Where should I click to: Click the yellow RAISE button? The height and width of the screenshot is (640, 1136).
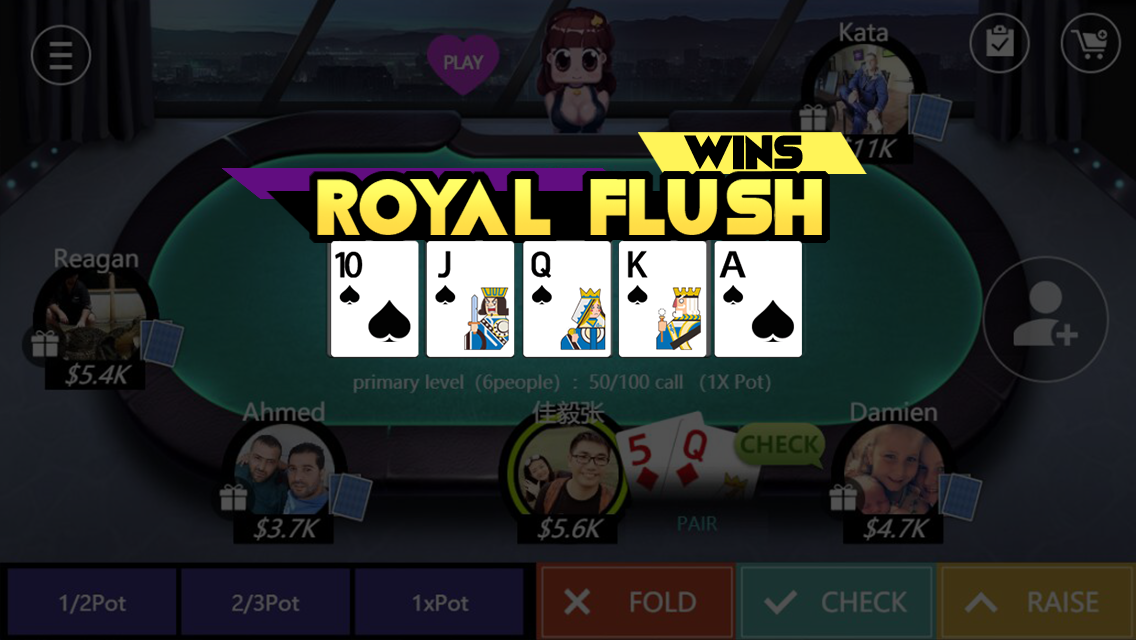[1036, 602]
